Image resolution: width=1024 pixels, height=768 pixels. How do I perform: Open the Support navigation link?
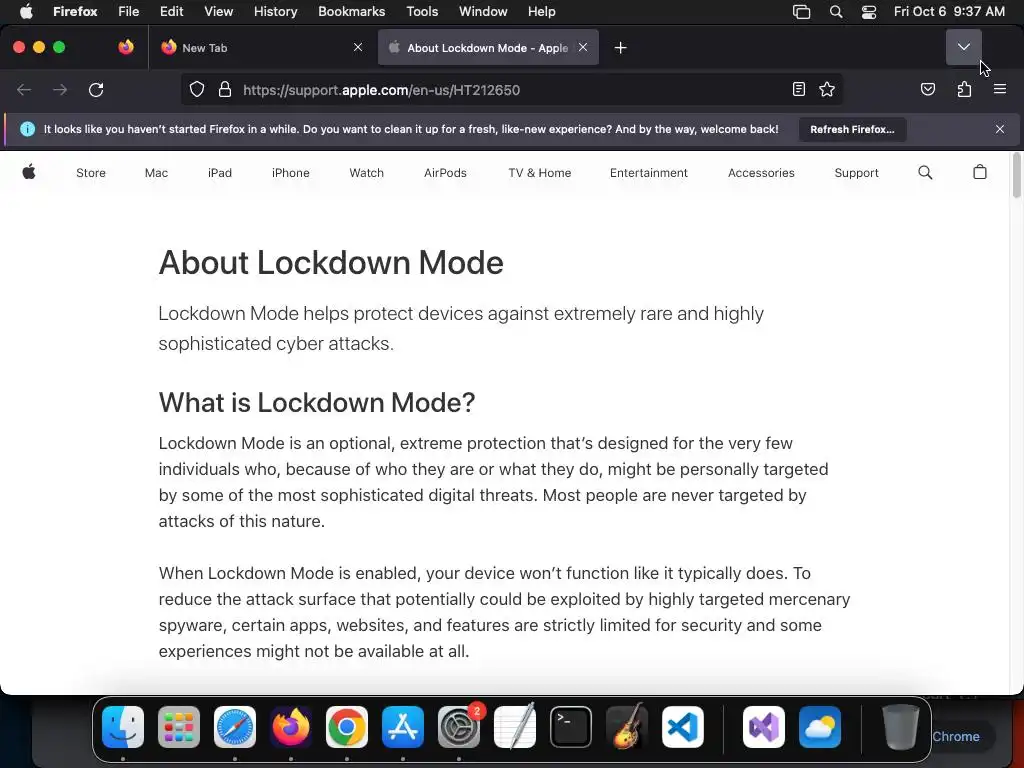(856, 173)
